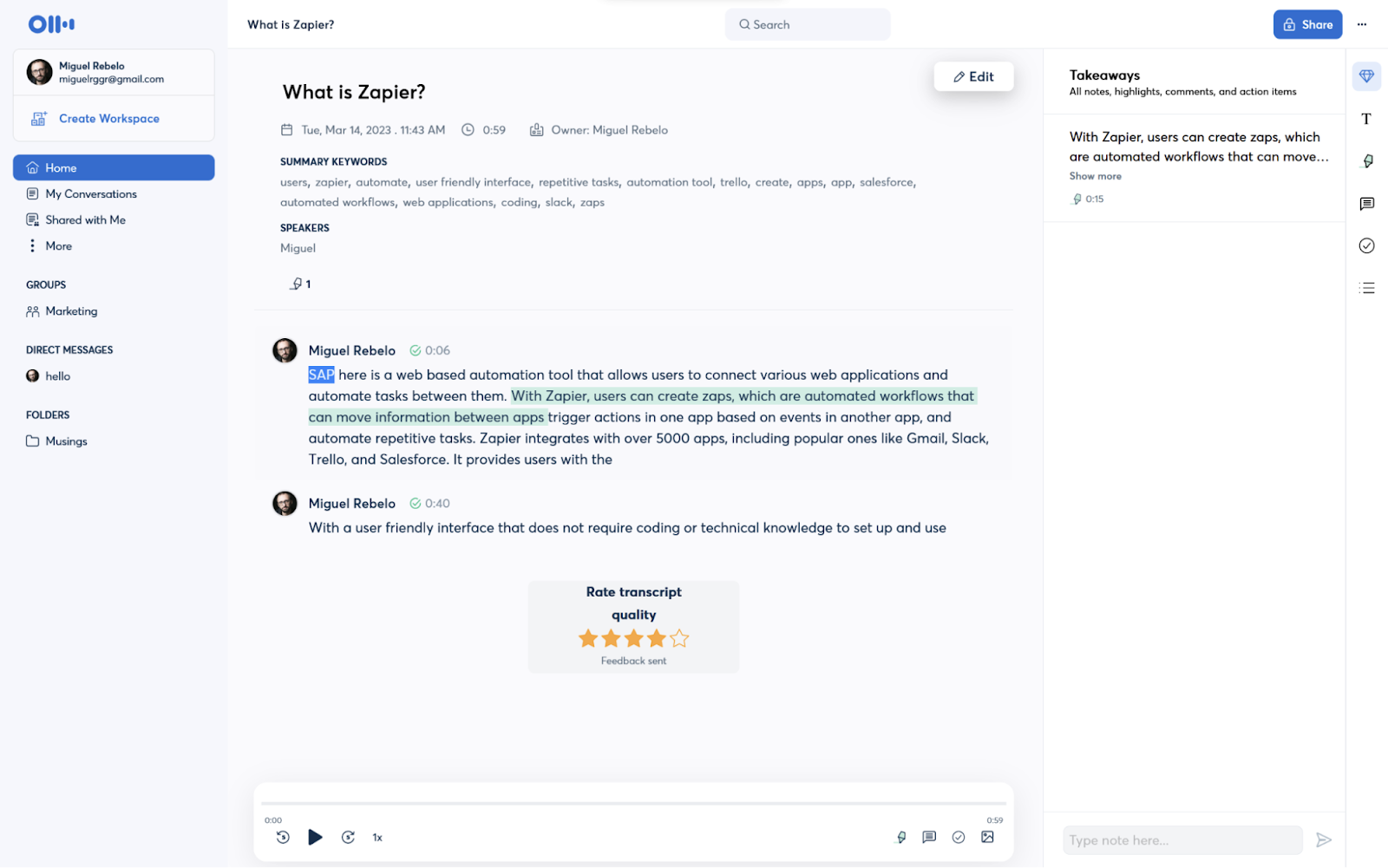Go to My Conversations
Image resolution: width=1388 pixels, height=868 pixels.
pyautogui.click(x=90, y=194)
